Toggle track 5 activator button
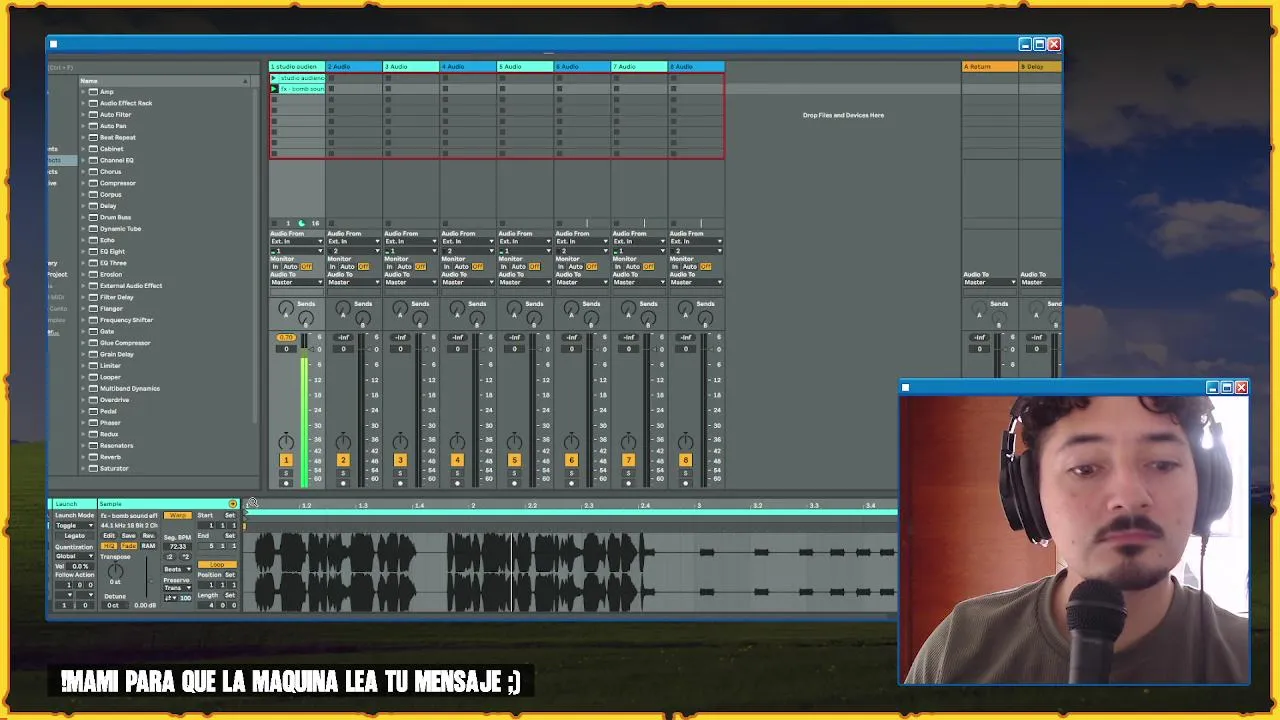 tap(514, 460)
